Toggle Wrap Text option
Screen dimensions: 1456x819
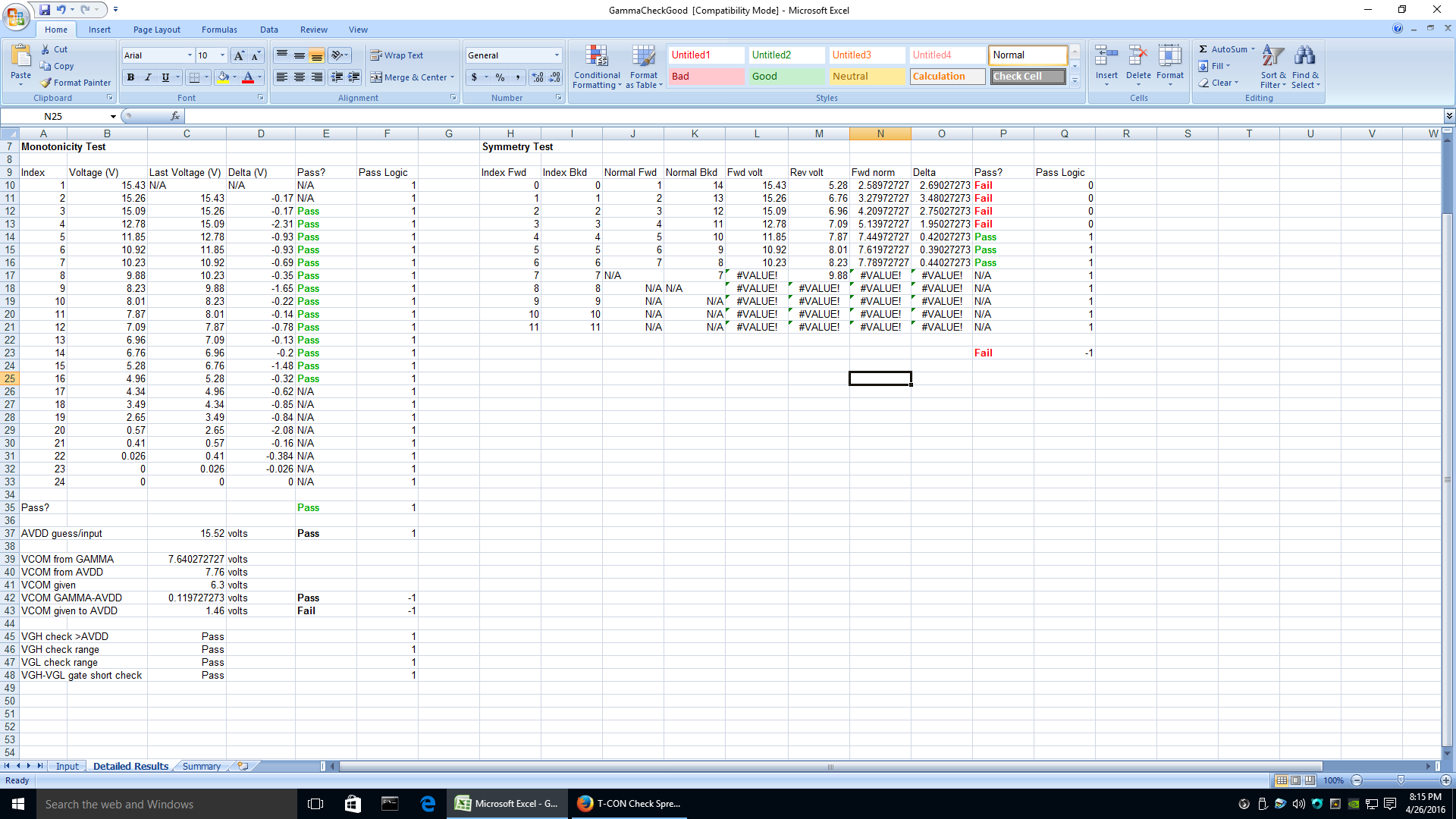[x=397, y=55]
